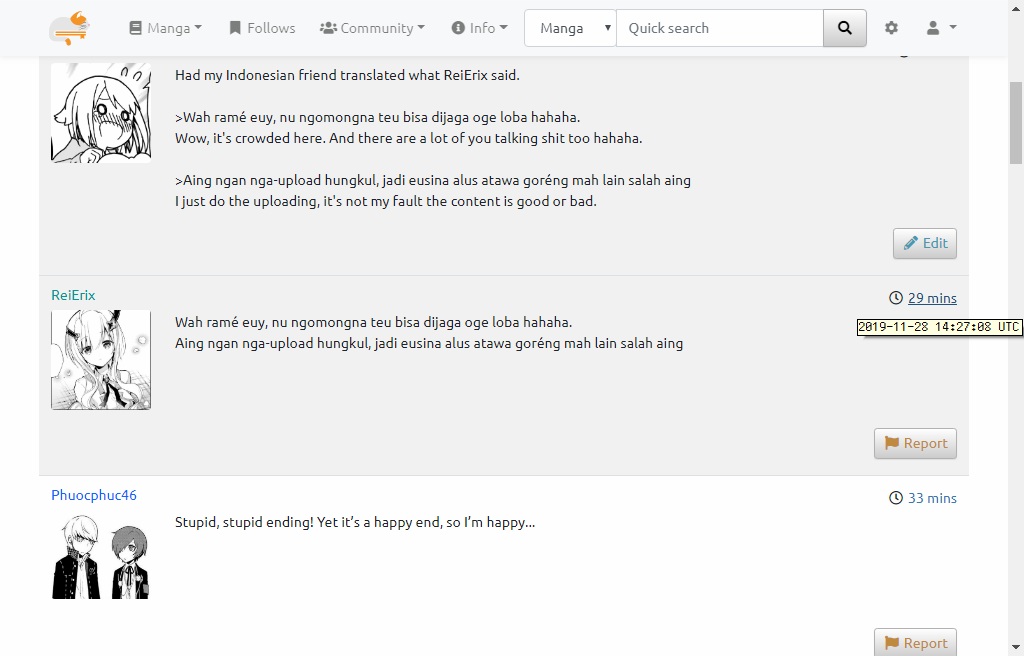Screen dimensions: 1024x656
Task: Click Phuocphuc46's avatar image
Action: (x=101, y=557)
